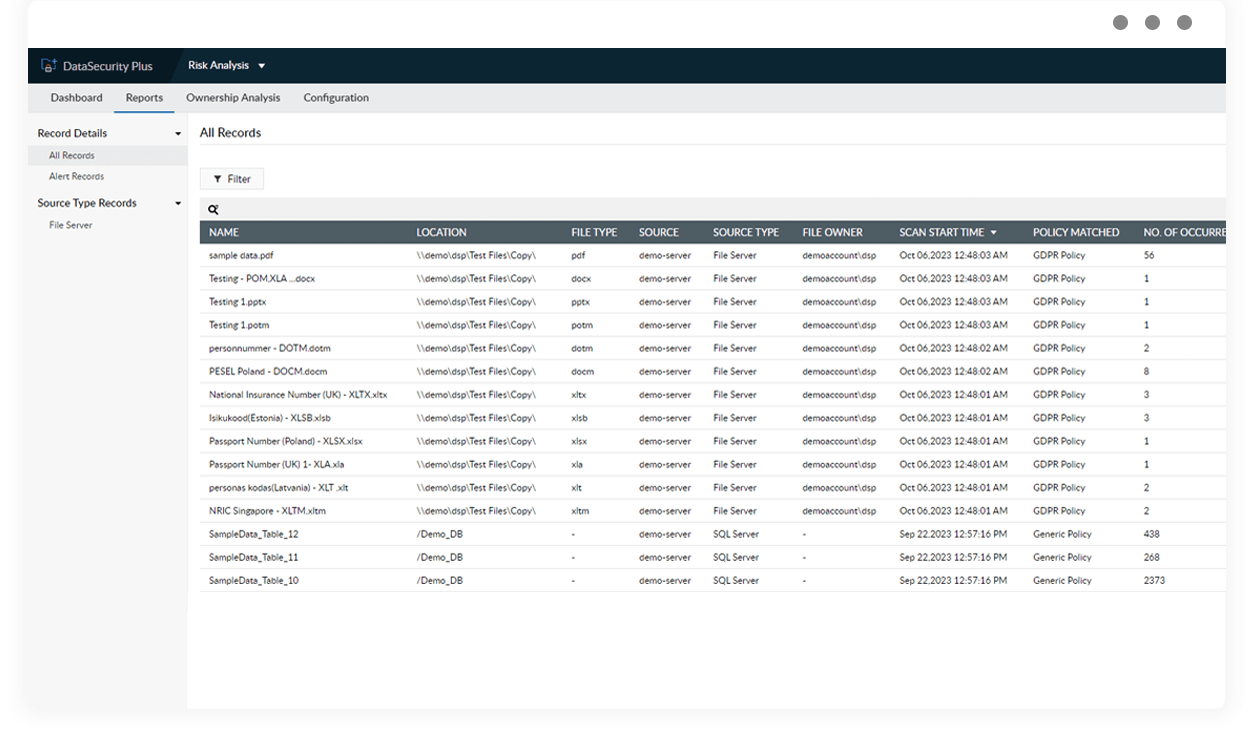
Task: Open the Risk Analysis module dropdown
Action: point(261,65)
